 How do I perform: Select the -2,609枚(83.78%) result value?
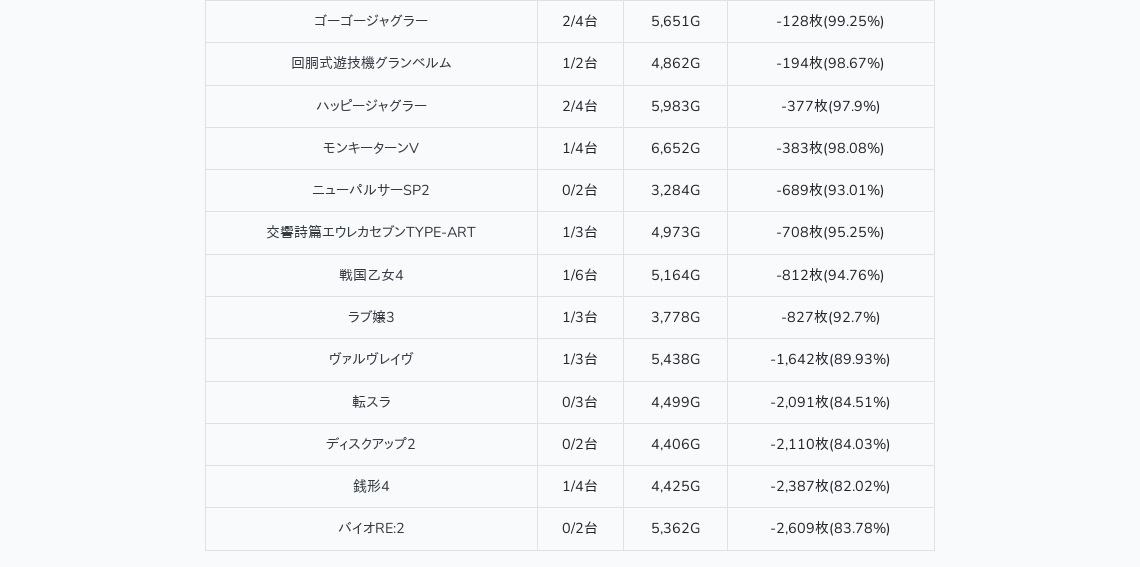[830, 528]
